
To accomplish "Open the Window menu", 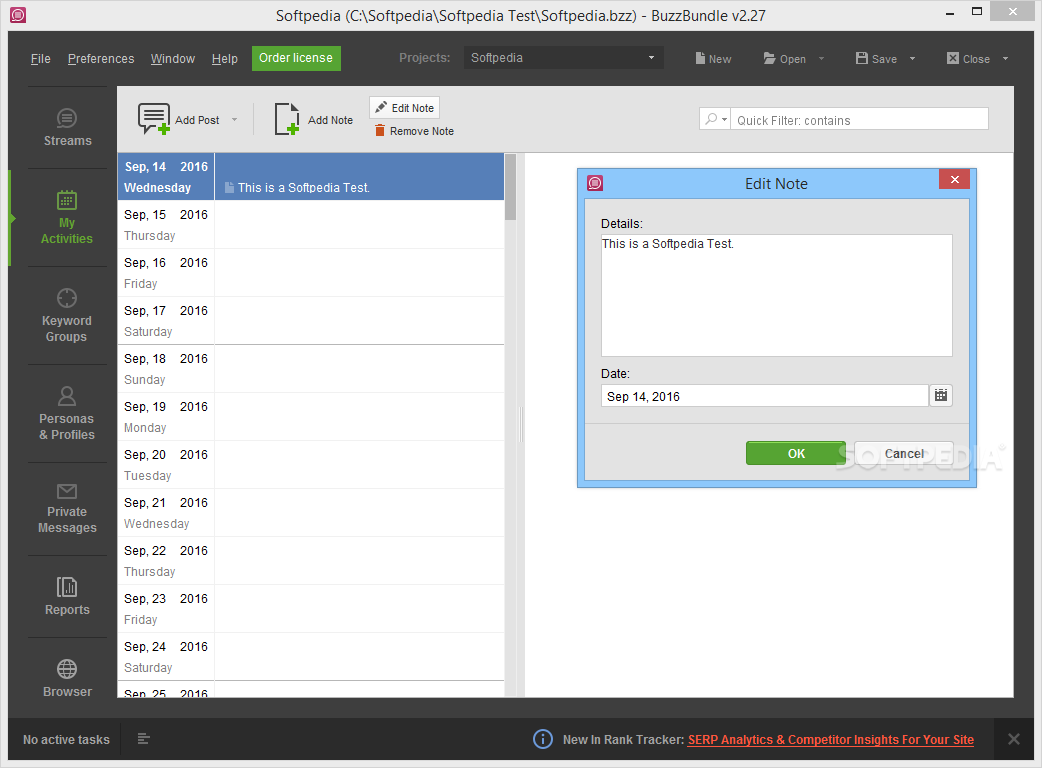I will (x=173, y=58).
